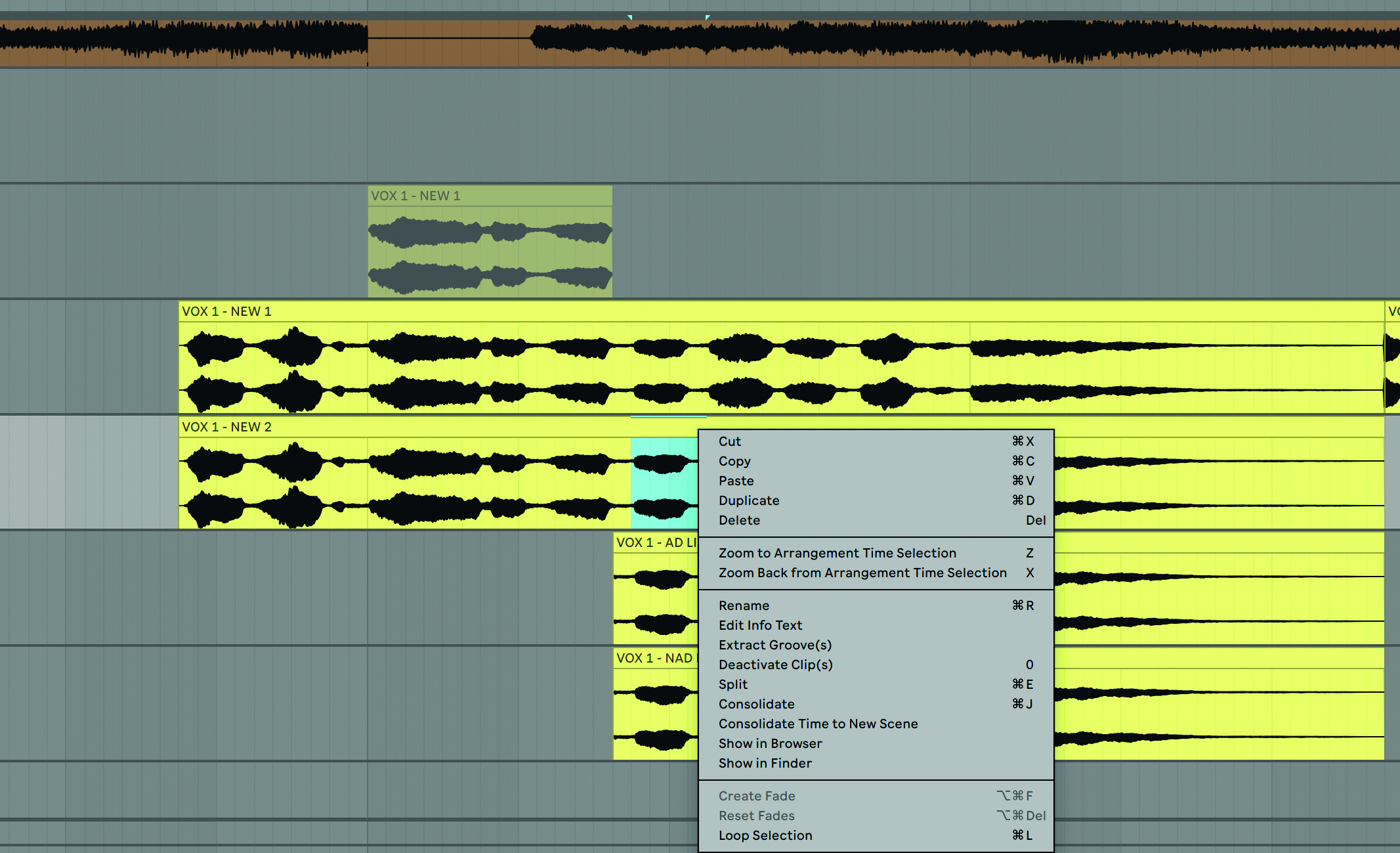
Task: Select Show in Browser
Action: [x=876, y=743]
